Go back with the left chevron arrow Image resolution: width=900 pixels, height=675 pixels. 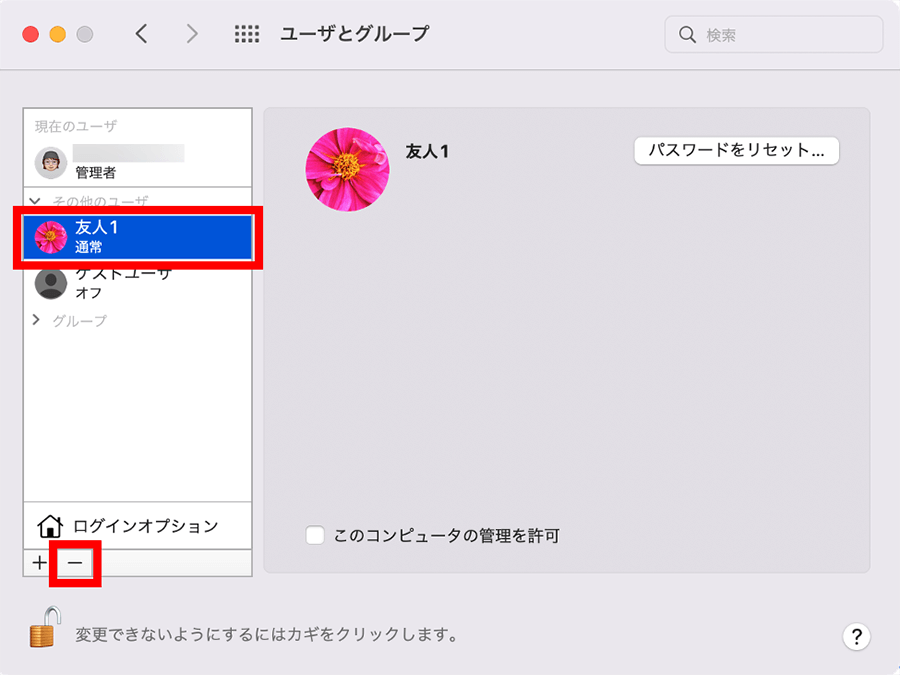click(142, 34)
